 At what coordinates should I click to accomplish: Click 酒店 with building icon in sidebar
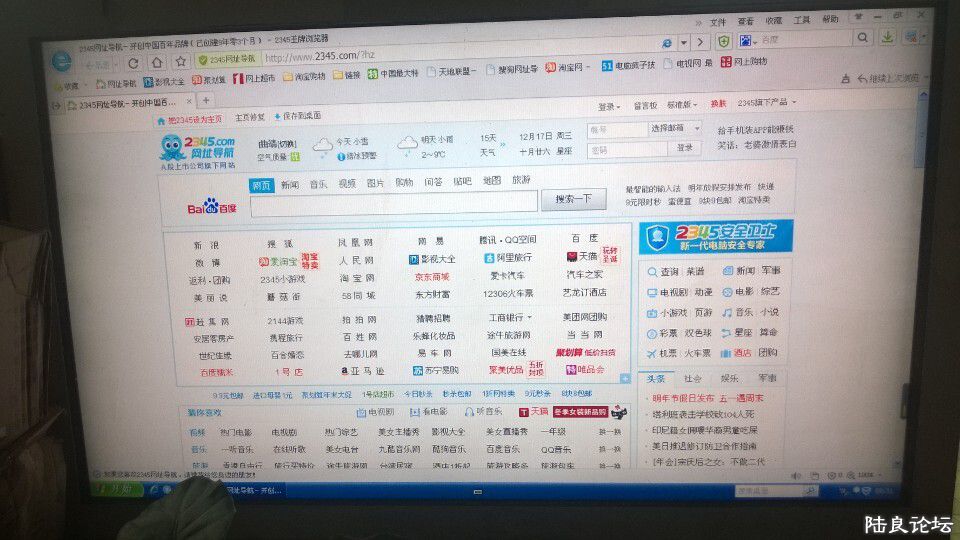735,353
